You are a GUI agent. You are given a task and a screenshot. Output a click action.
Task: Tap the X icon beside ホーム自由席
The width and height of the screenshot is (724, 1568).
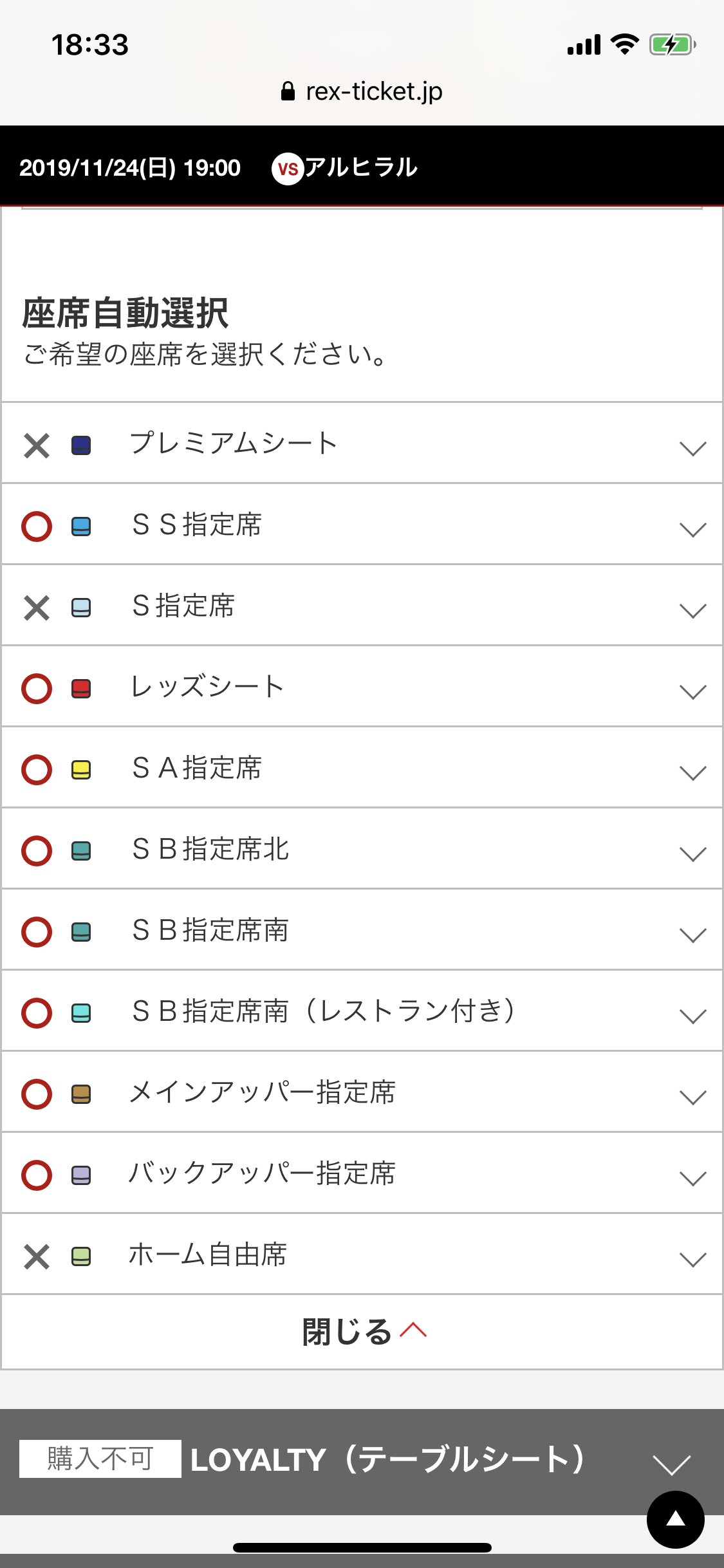click(x=37, y=1256)
